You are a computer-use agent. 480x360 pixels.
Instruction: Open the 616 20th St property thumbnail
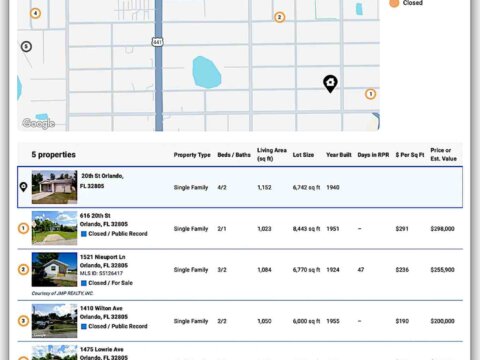54,228
